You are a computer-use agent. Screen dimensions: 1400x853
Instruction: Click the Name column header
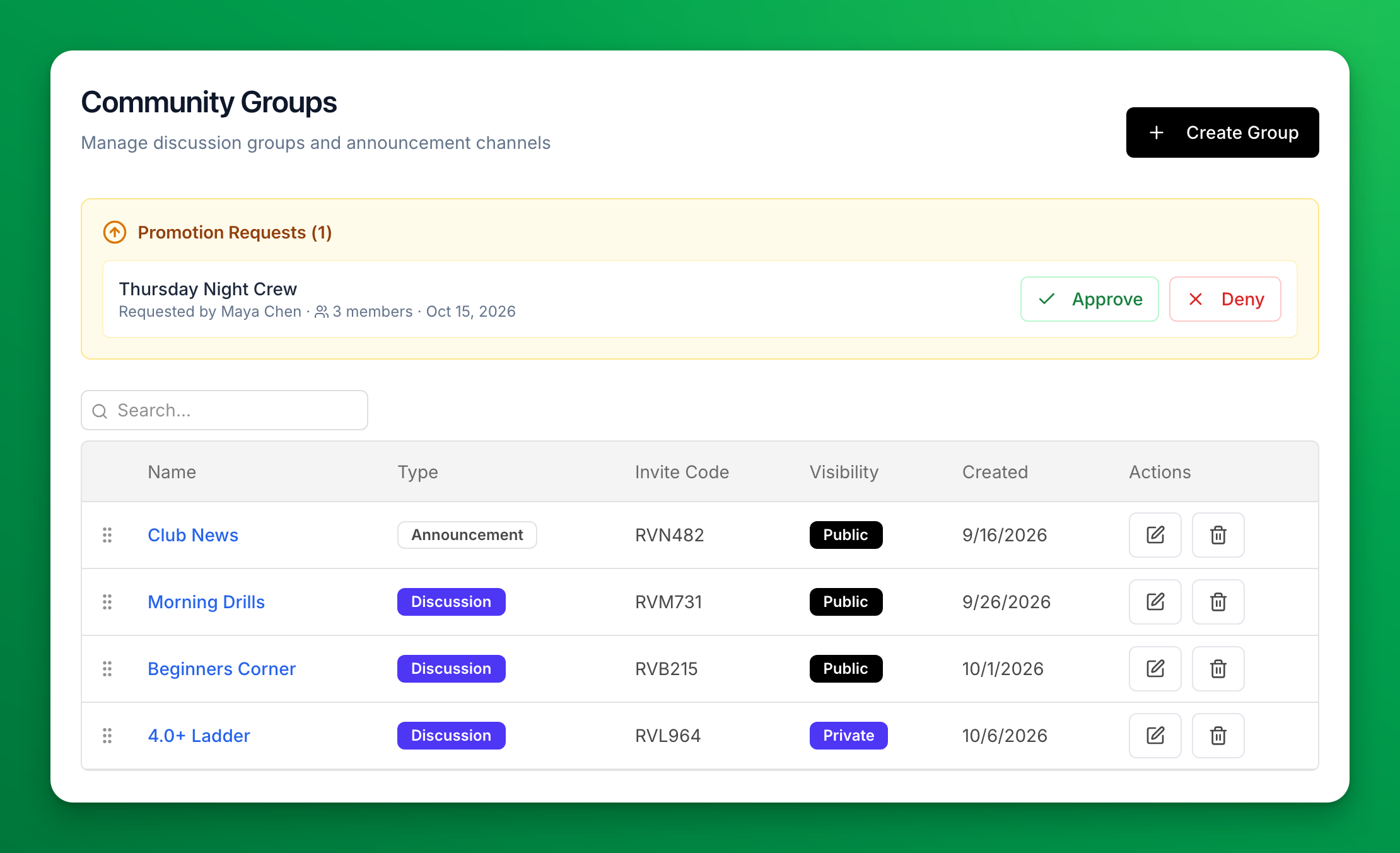(172, 472)
